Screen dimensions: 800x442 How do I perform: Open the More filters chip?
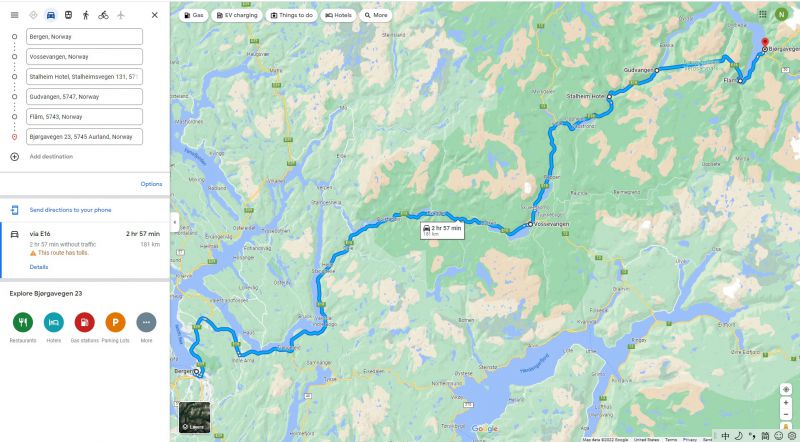tap(376, 15)
